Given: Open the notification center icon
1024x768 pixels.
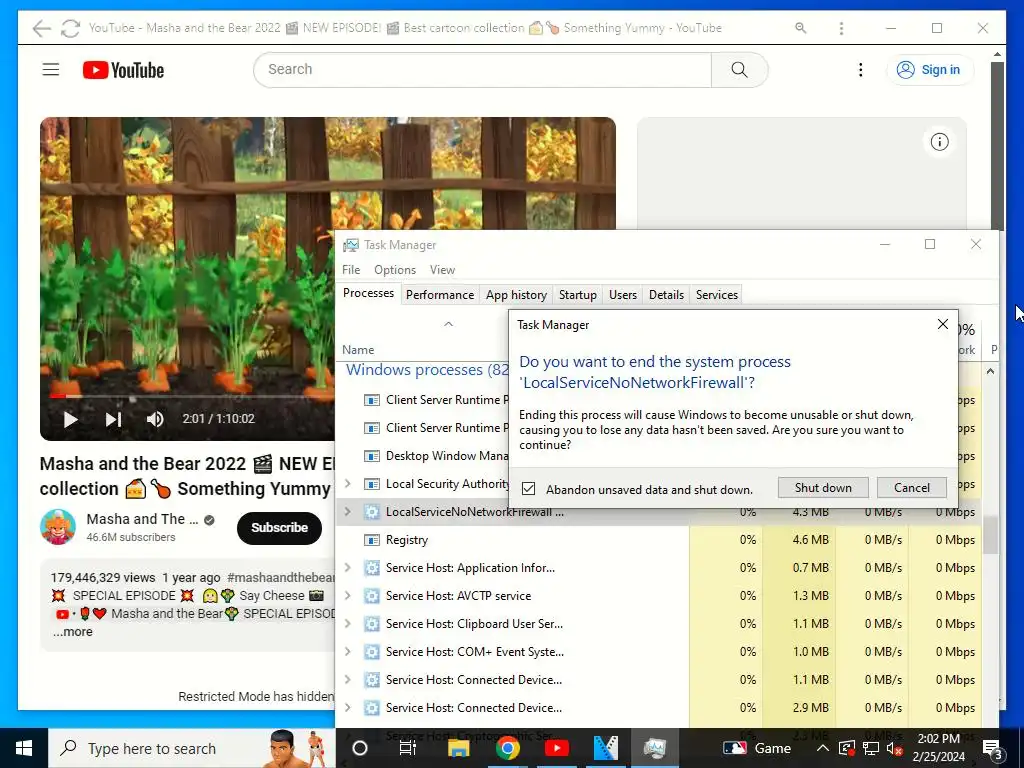Looking at the screenshot, I should 993,748.
